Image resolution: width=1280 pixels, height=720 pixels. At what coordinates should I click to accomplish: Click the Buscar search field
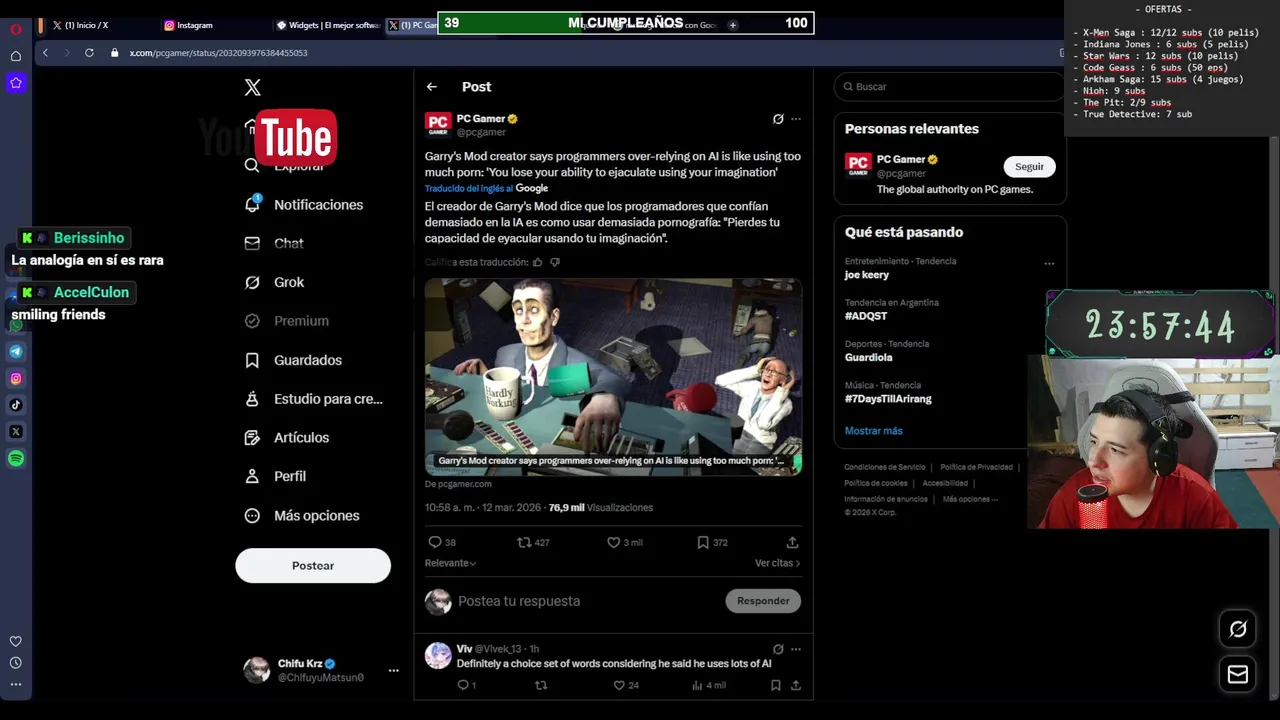tap(948, 87)
